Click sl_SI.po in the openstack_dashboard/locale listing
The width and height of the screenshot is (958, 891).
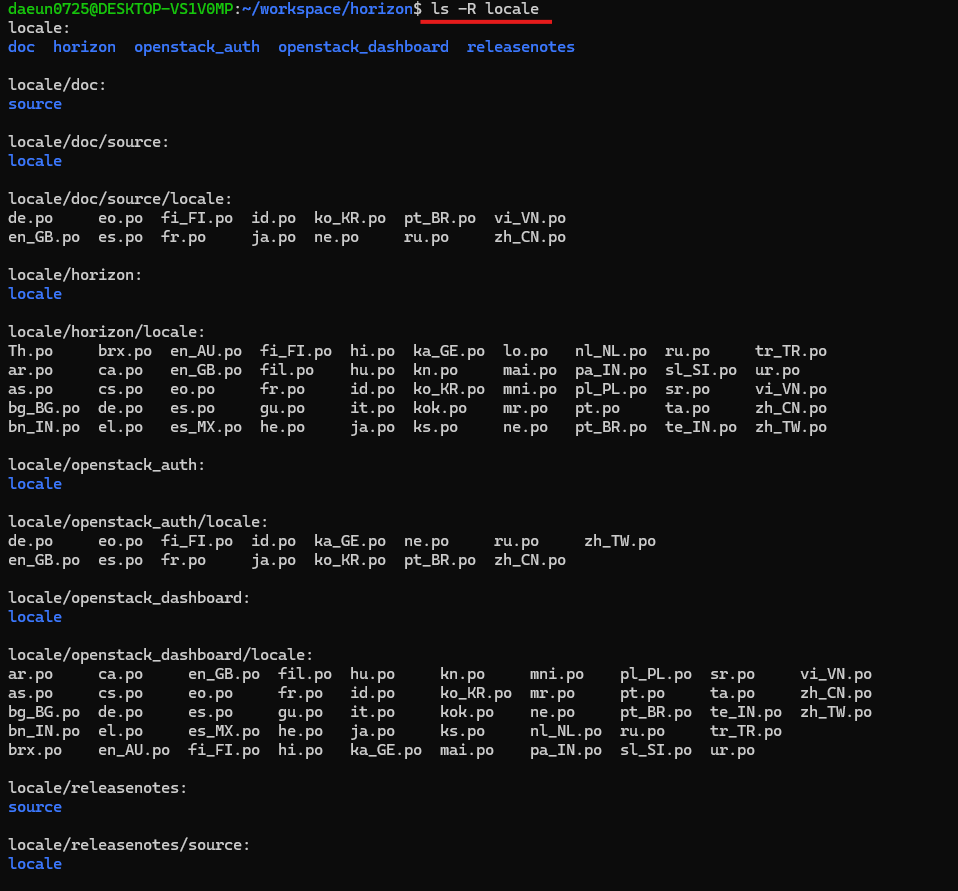tap(656, 750)
